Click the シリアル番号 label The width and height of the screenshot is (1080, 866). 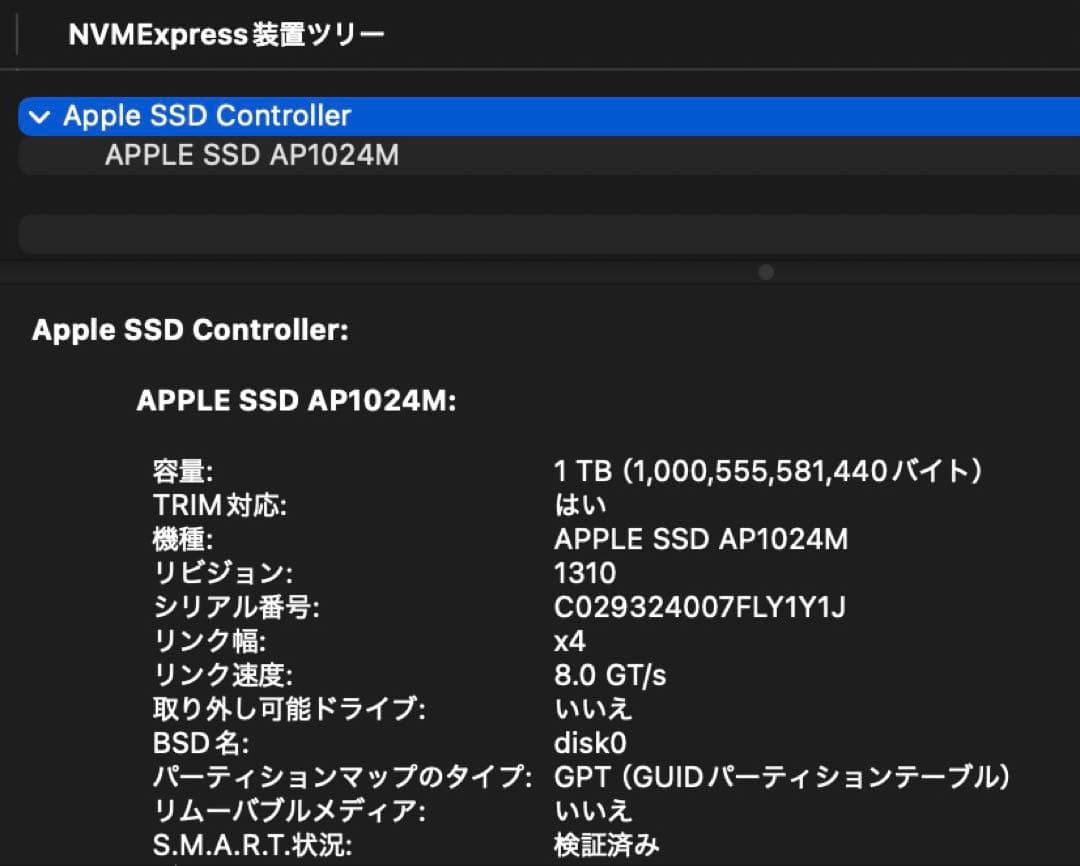point(236,608)
